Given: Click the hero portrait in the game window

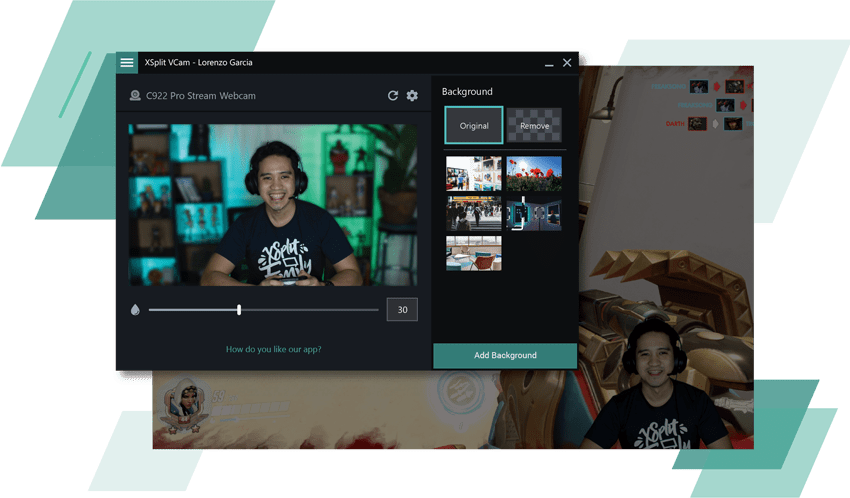Looking at the screenshot, I should (x=184, y=405).
